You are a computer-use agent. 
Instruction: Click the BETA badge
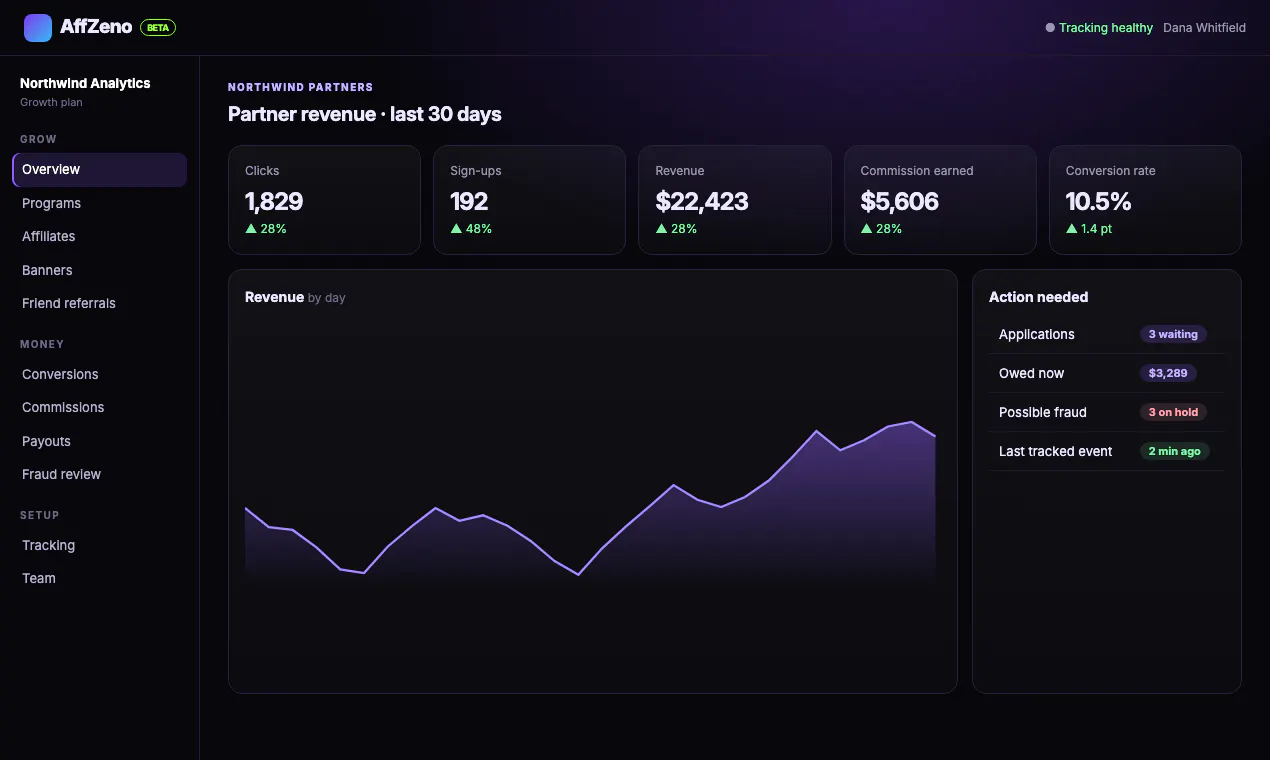tap(158, 28)
